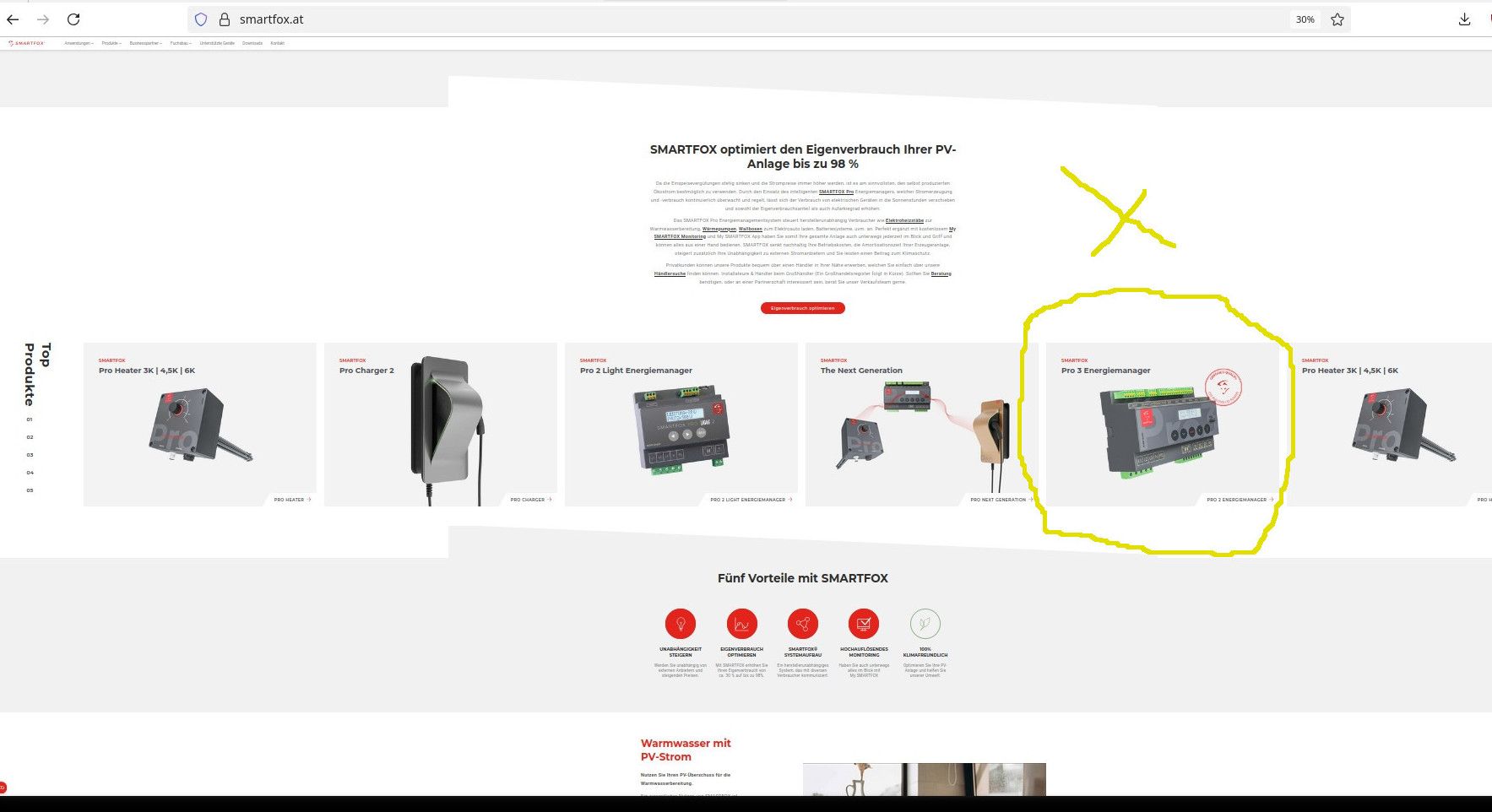Jump to Top Produkte slide 01
The image size is (1492, 812).
(30, 420)
